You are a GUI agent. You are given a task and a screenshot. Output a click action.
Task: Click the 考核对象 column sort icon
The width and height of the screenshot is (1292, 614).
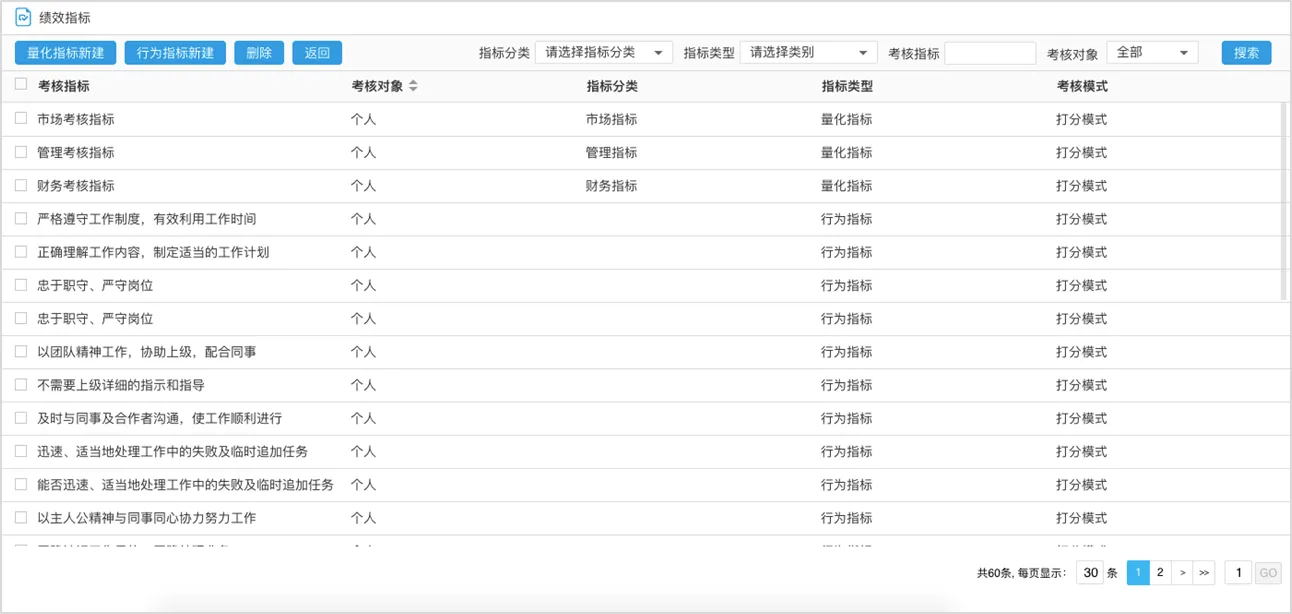(x=413, y=86)
